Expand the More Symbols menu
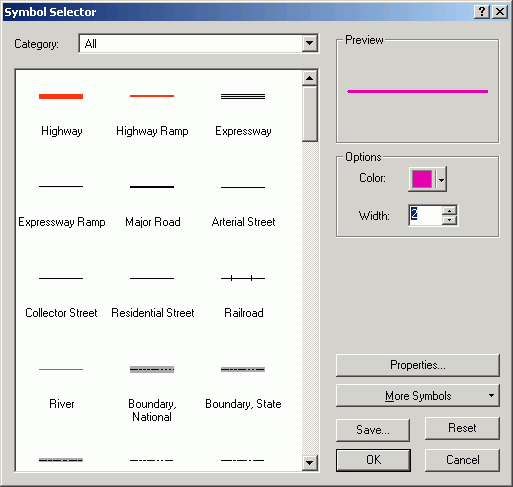Viewport: 513px width, 487px height. 418,396
